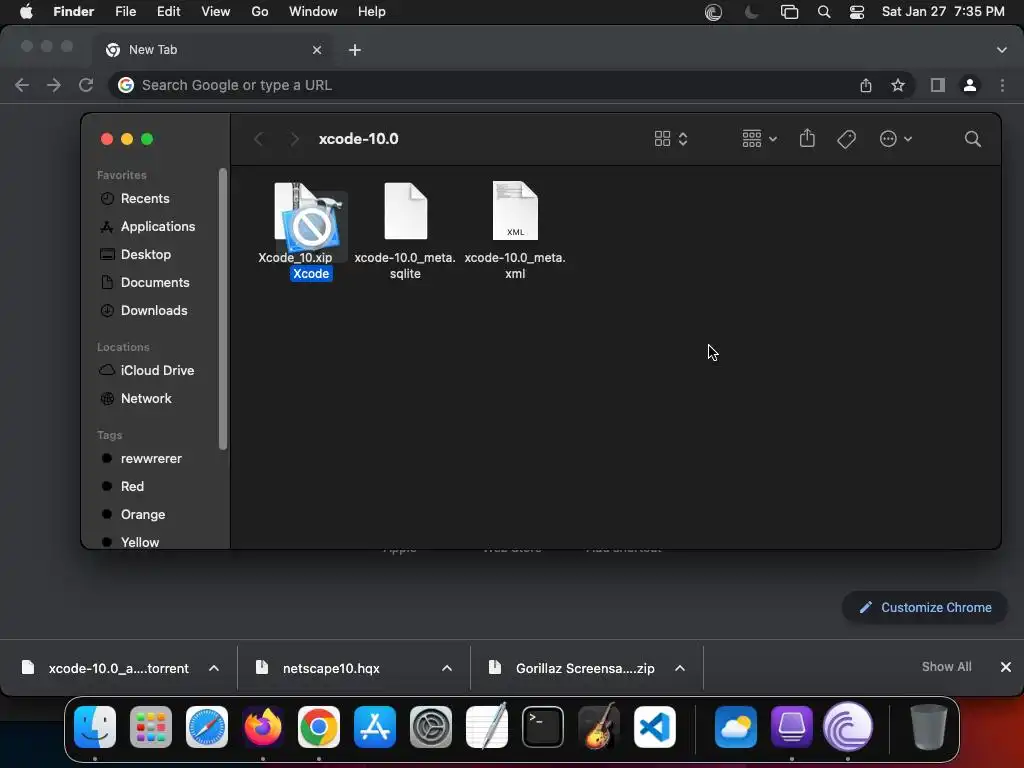1024x768 pixels.
Task: Open Downloads in Finder sidebar
Action: [x=155, y=311]
